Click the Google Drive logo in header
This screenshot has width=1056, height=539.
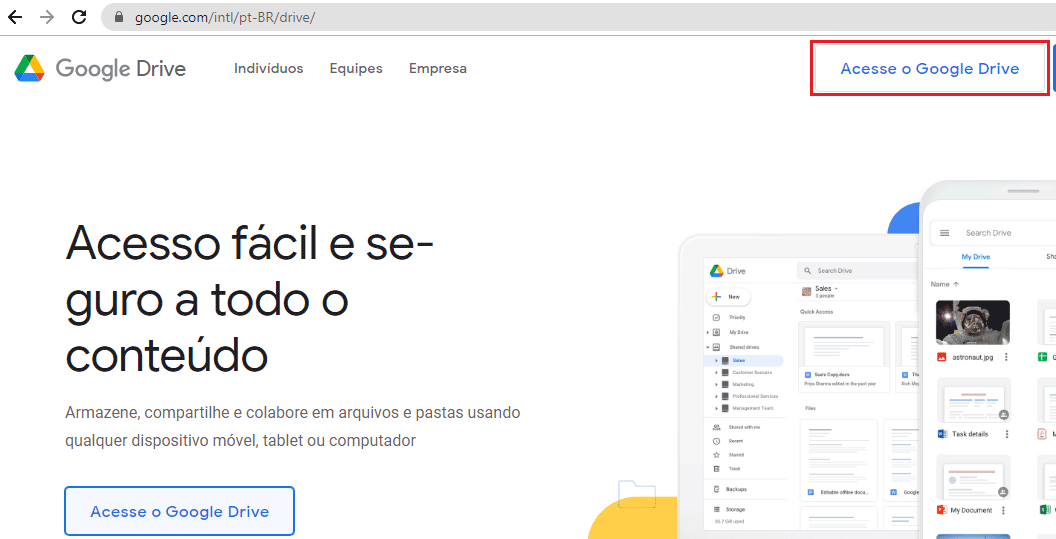(100, 69)
